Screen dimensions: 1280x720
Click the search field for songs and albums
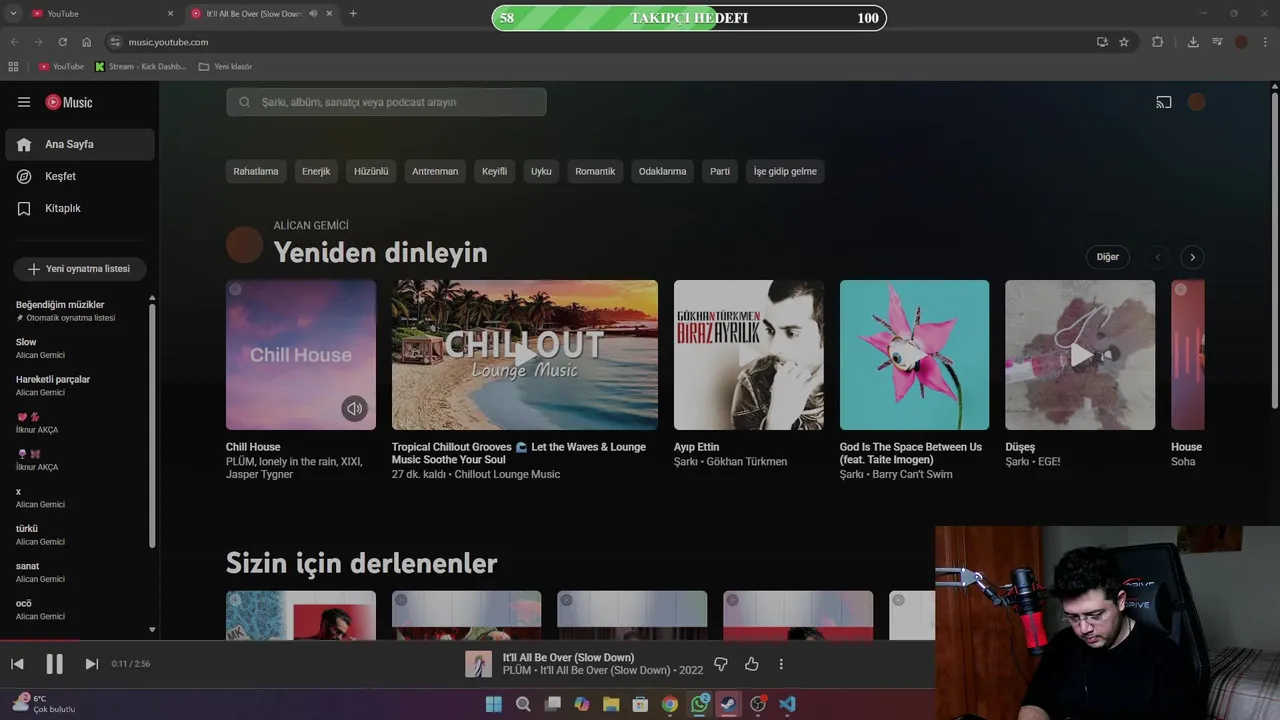point(386,102)
